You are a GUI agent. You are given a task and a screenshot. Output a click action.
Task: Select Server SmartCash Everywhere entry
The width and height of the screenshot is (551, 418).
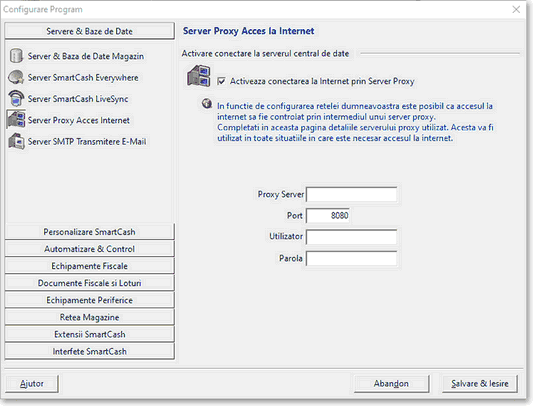(83, 78)
